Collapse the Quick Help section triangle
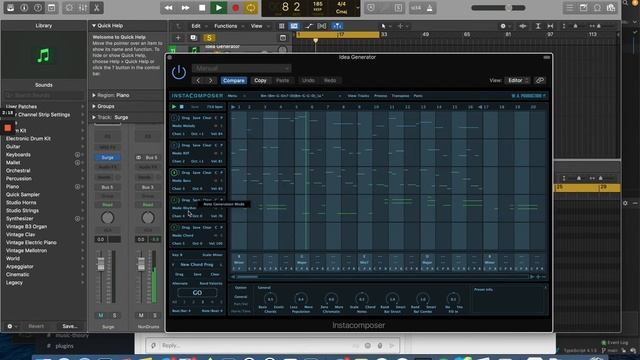 pos(94,26)
